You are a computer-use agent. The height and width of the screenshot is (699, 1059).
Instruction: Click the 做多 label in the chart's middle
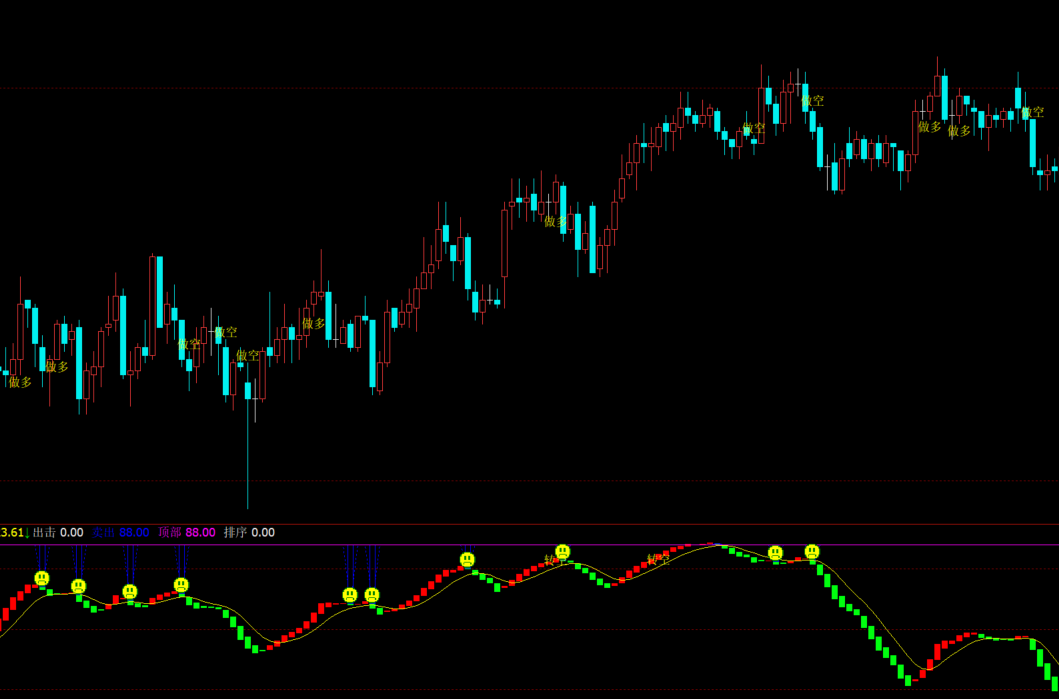[x=556, y=222]
